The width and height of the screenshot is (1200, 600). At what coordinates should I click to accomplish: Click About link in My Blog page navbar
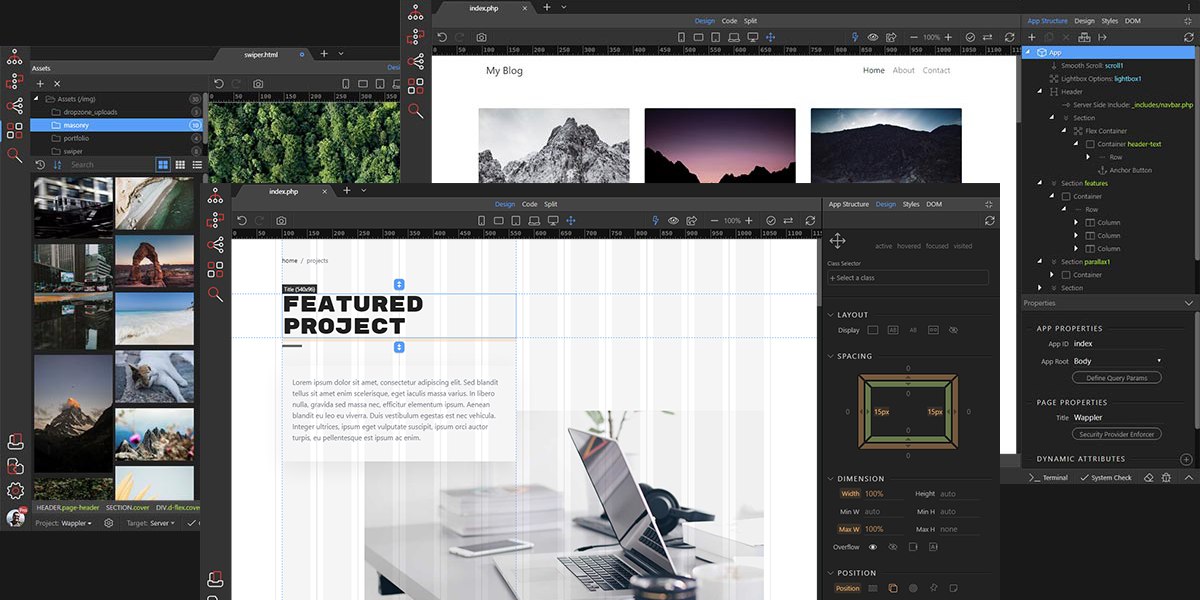904,71
